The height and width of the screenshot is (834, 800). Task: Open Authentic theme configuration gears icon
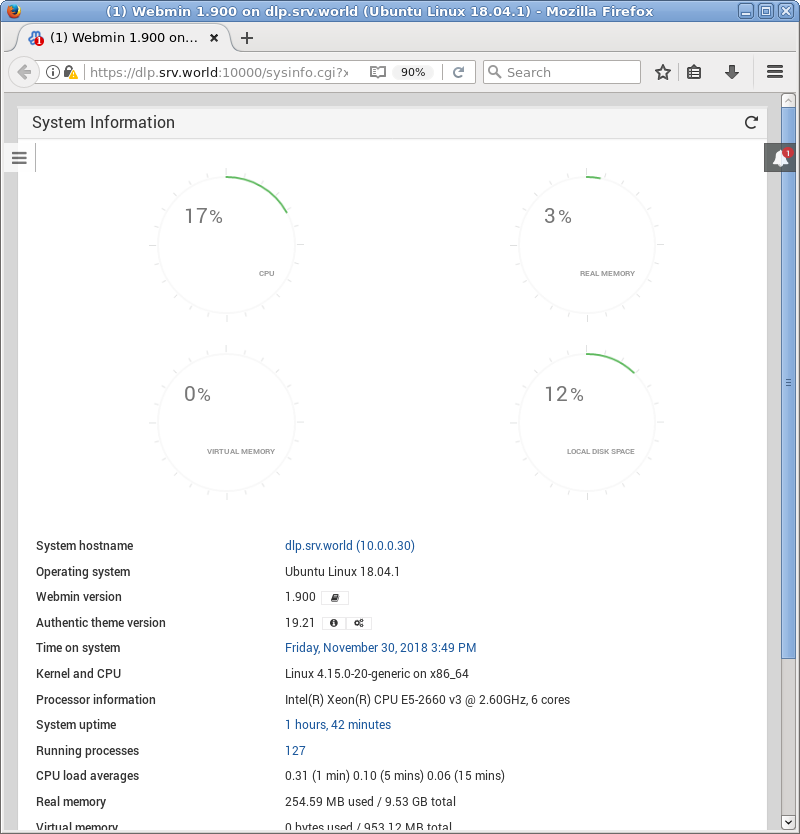359,623
